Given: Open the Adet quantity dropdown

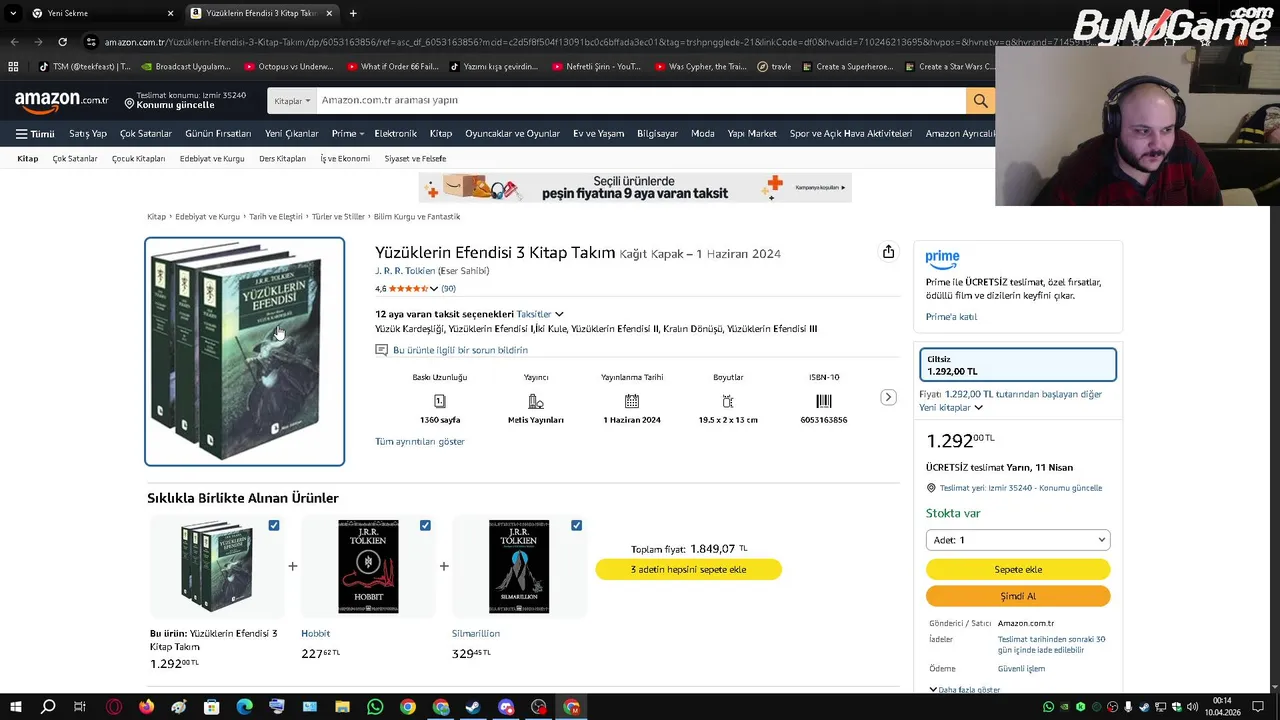Looking at the screenshot, I should pos(1018,540).
